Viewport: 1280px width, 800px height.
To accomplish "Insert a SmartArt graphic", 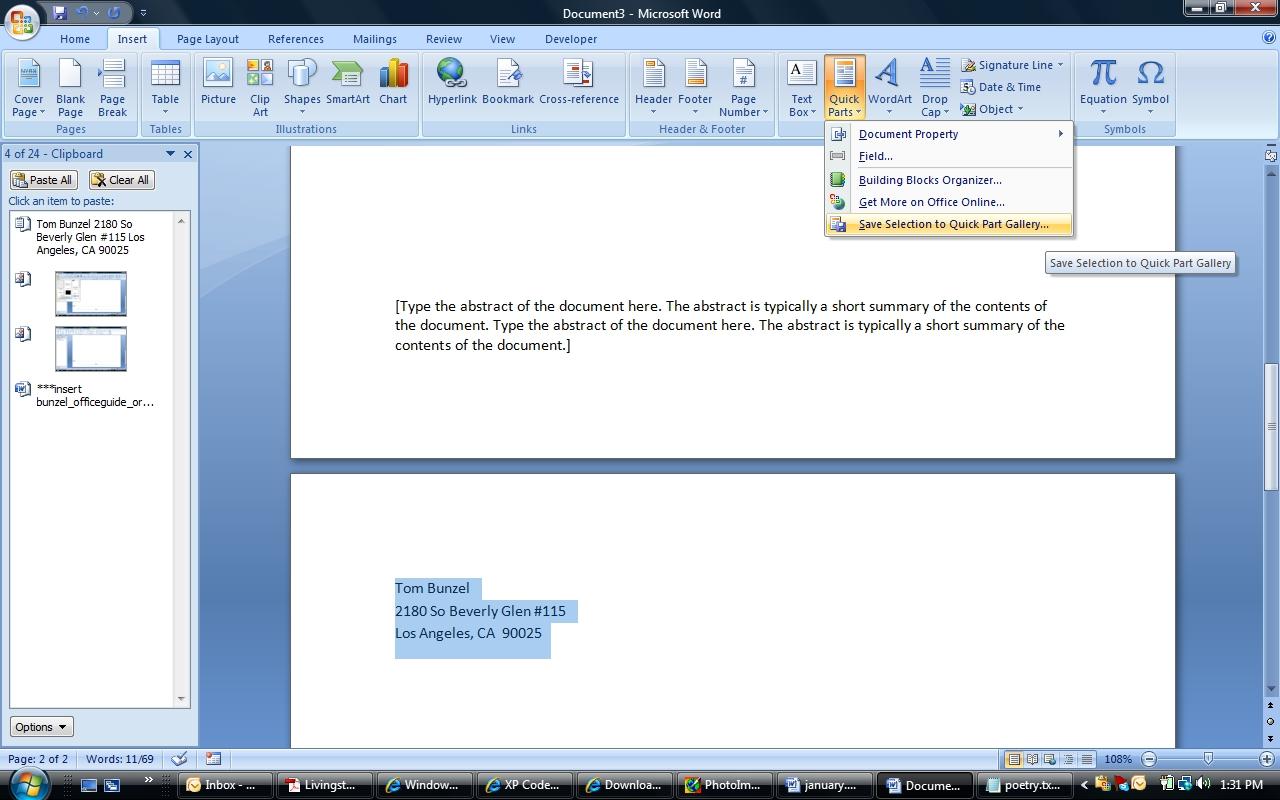I will coord(347,85).
